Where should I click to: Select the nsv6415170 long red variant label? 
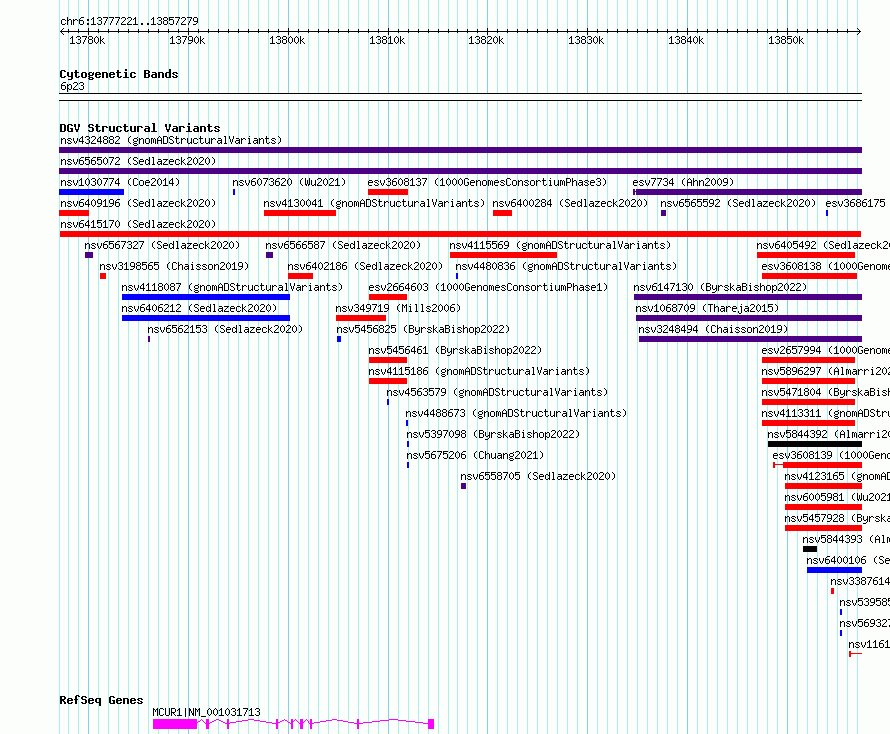(138, 224)
